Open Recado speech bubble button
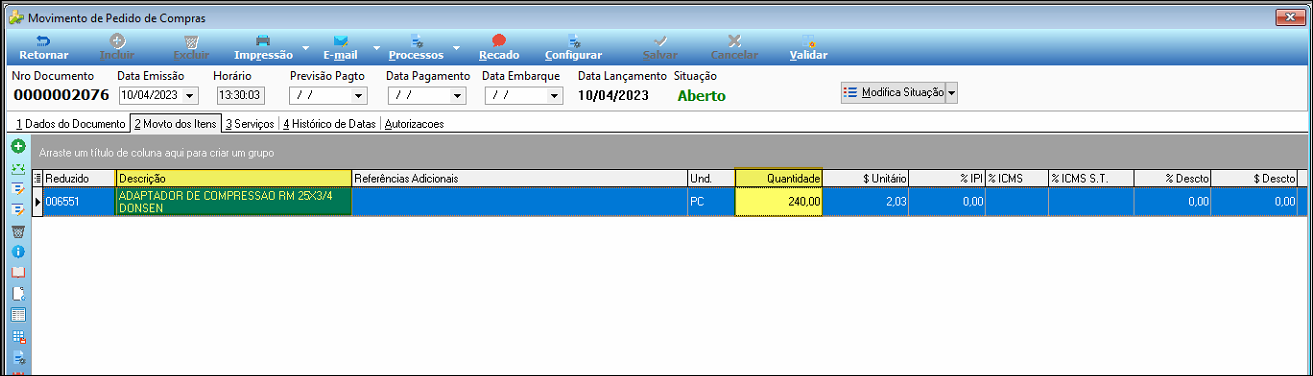The height and width of the screenshot is (376, 1313). pyautogui.click(x=499, y=47)
